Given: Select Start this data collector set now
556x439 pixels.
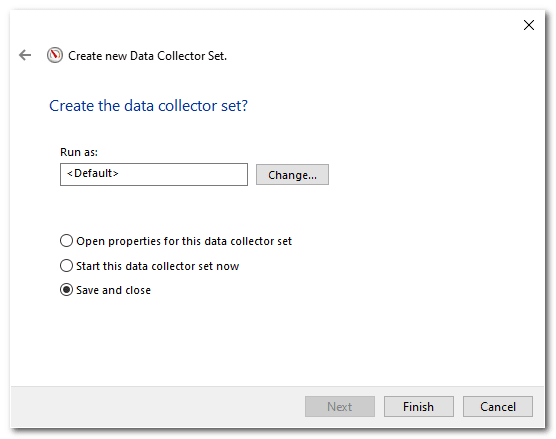Looking at the screenshot, I should (x=149, y=266).
